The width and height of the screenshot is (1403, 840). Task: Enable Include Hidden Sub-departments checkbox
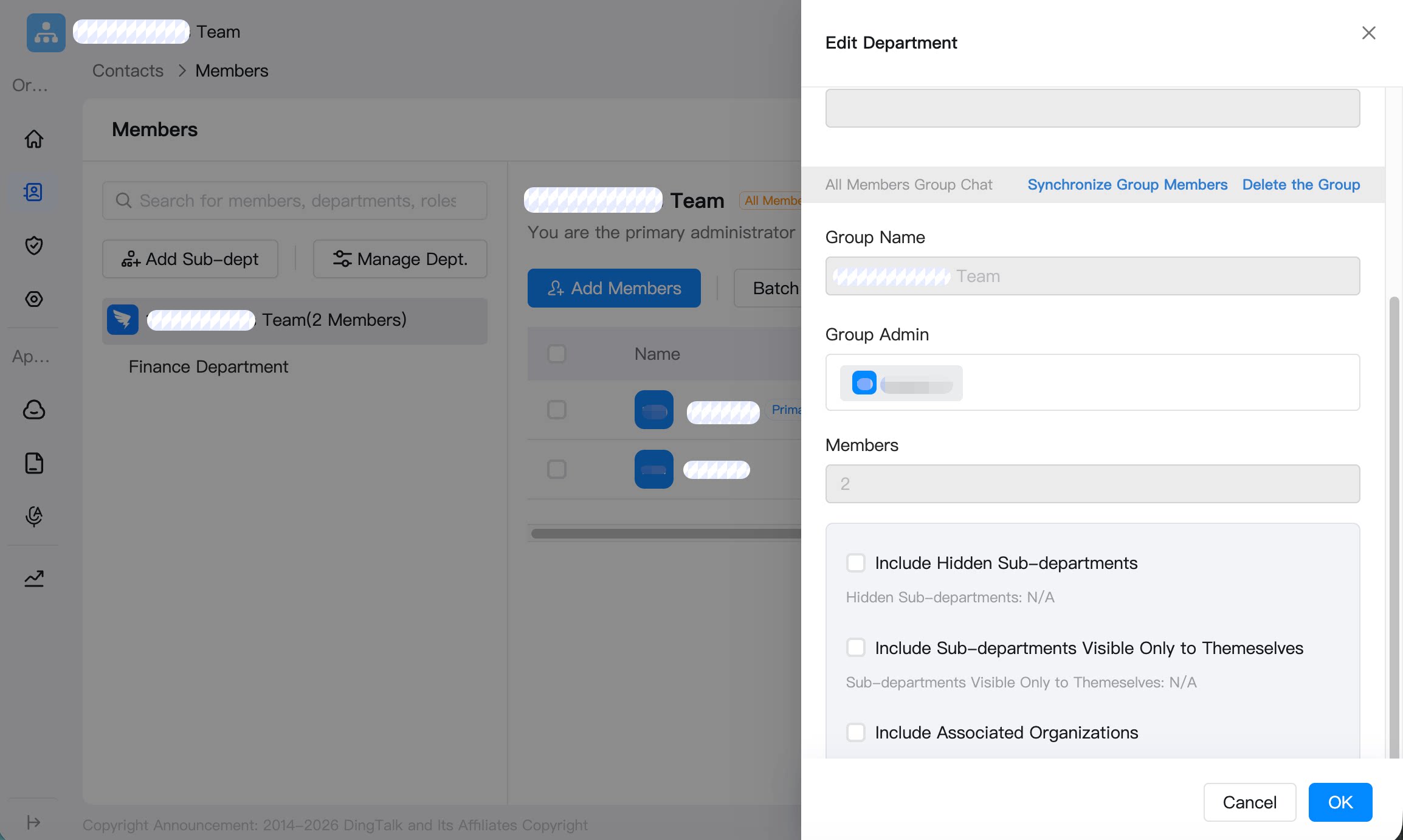pyautogui.click(x=856, y=563)
